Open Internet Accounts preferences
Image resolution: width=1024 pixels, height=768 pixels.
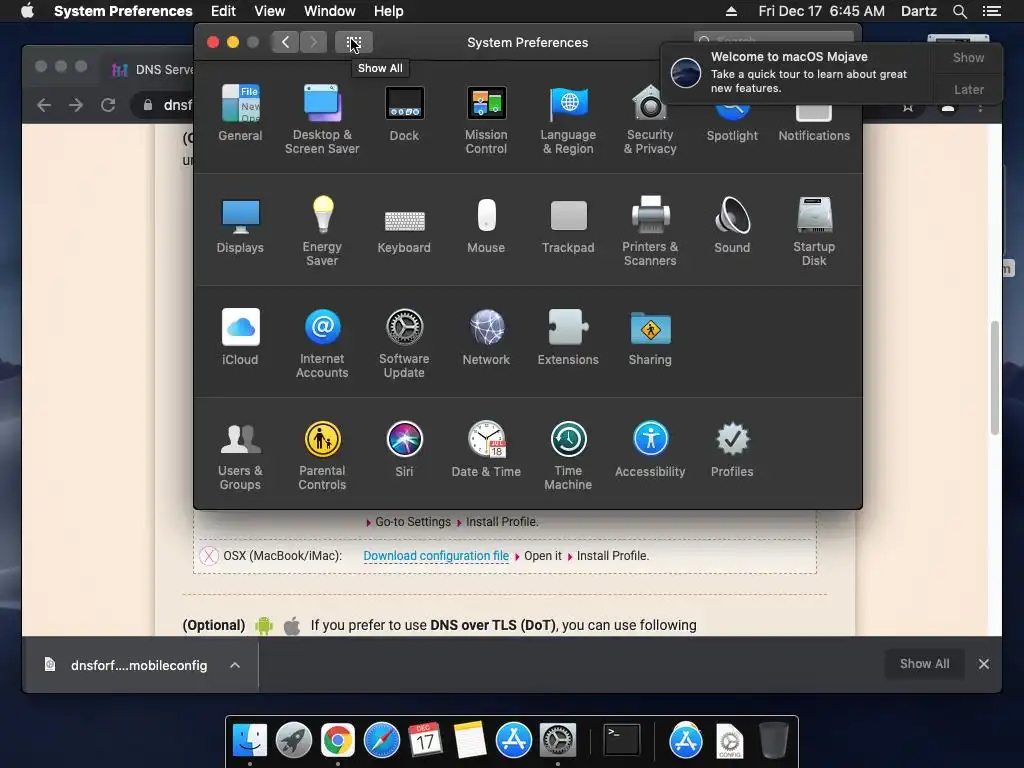[x=322, y=344]
